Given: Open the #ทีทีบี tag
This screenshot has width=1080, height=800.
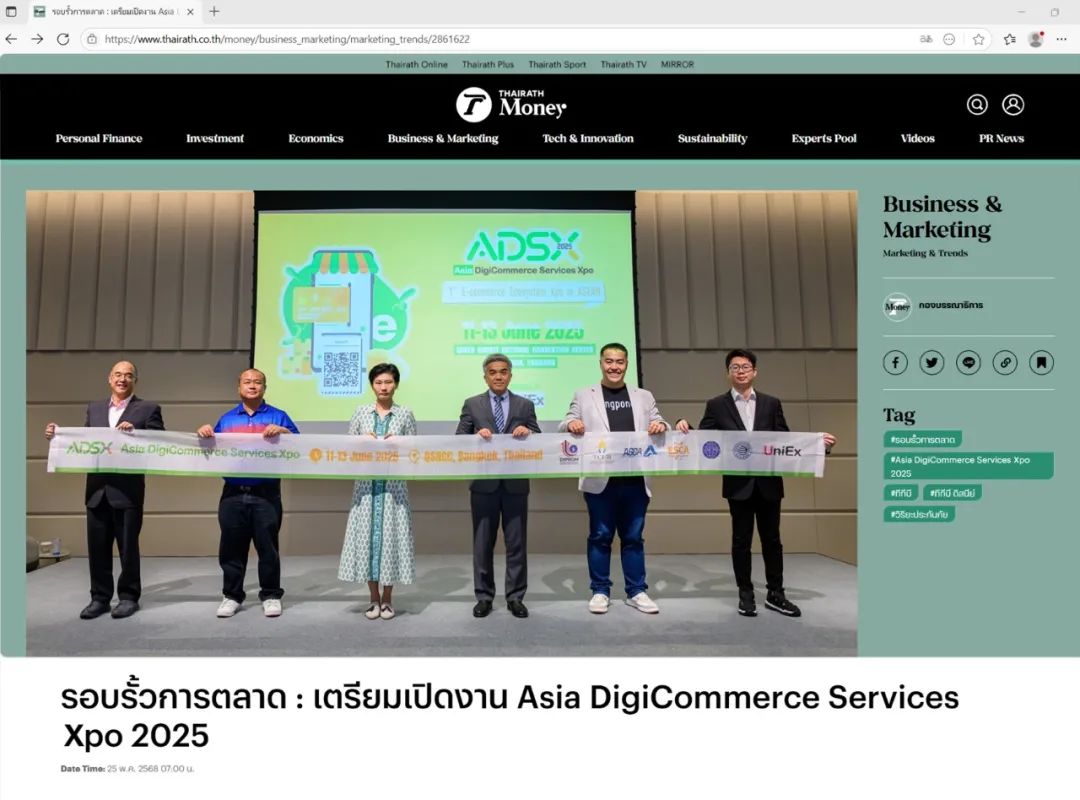Looking at the screenshot, I should coord(901,493).
